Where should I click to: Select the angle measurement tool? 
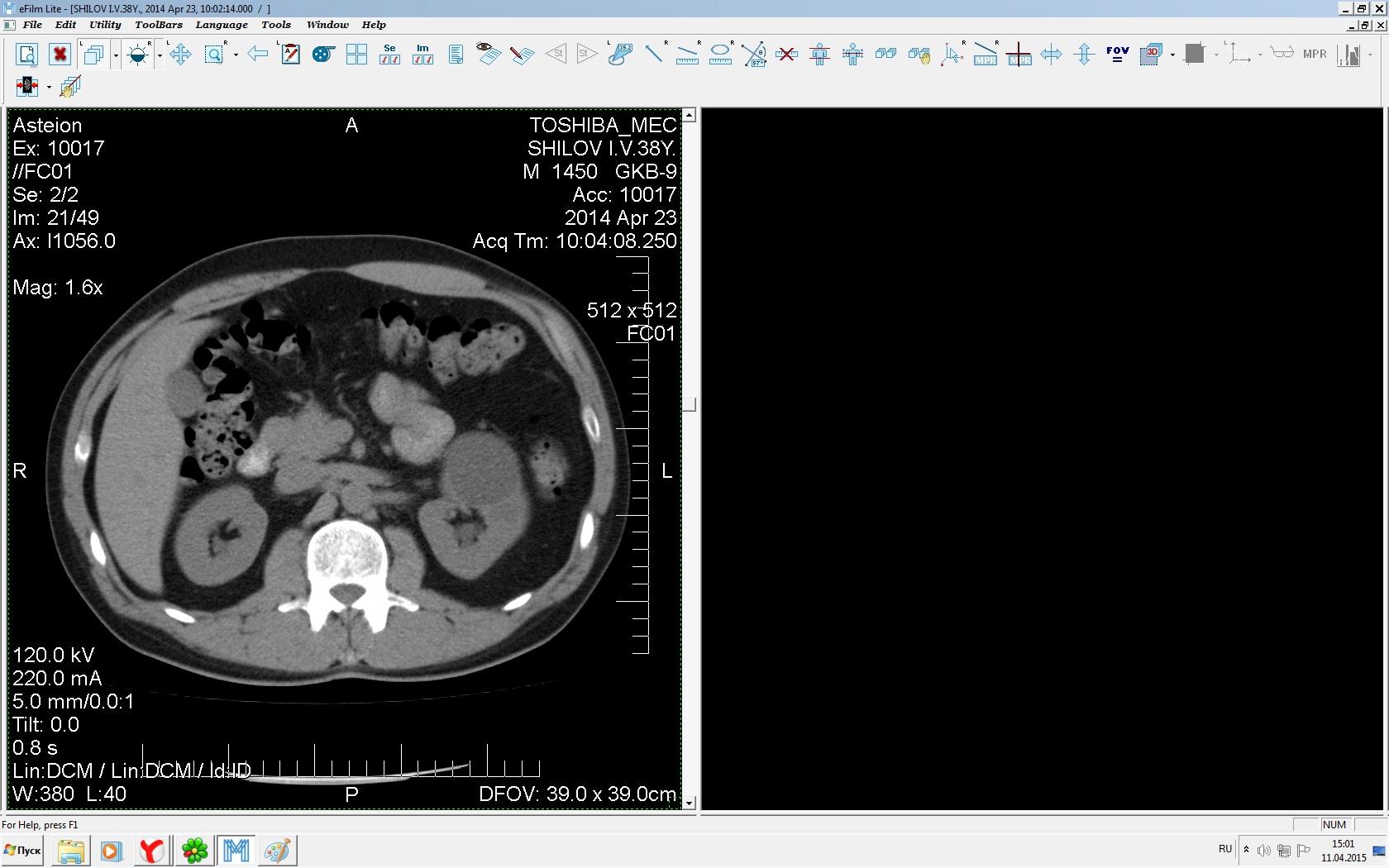[754, 55]
